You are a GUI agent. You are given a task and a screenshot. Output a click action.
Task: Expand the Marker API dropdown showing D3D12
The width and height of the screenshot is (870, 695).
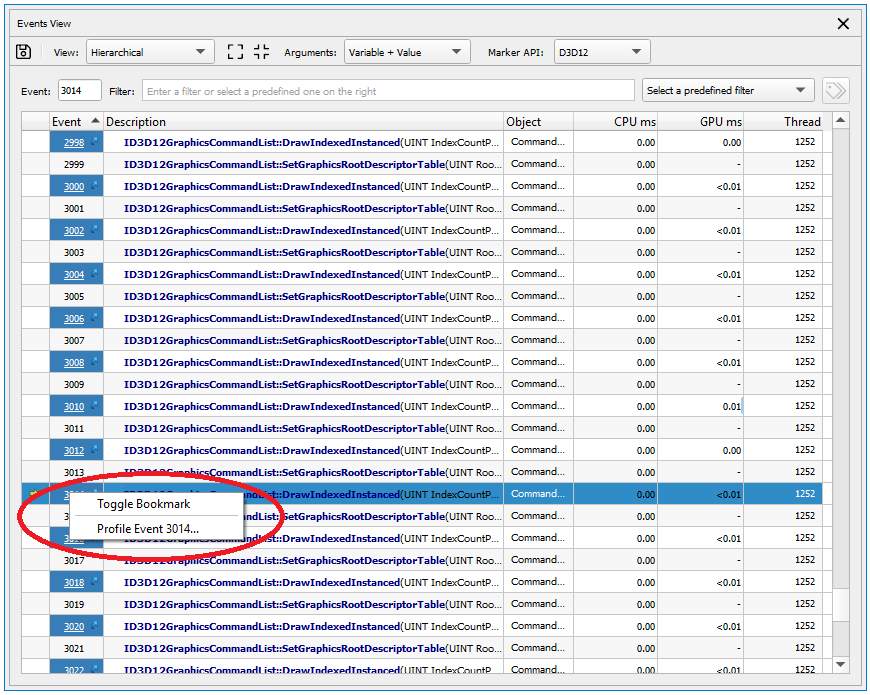coord(602,52)
